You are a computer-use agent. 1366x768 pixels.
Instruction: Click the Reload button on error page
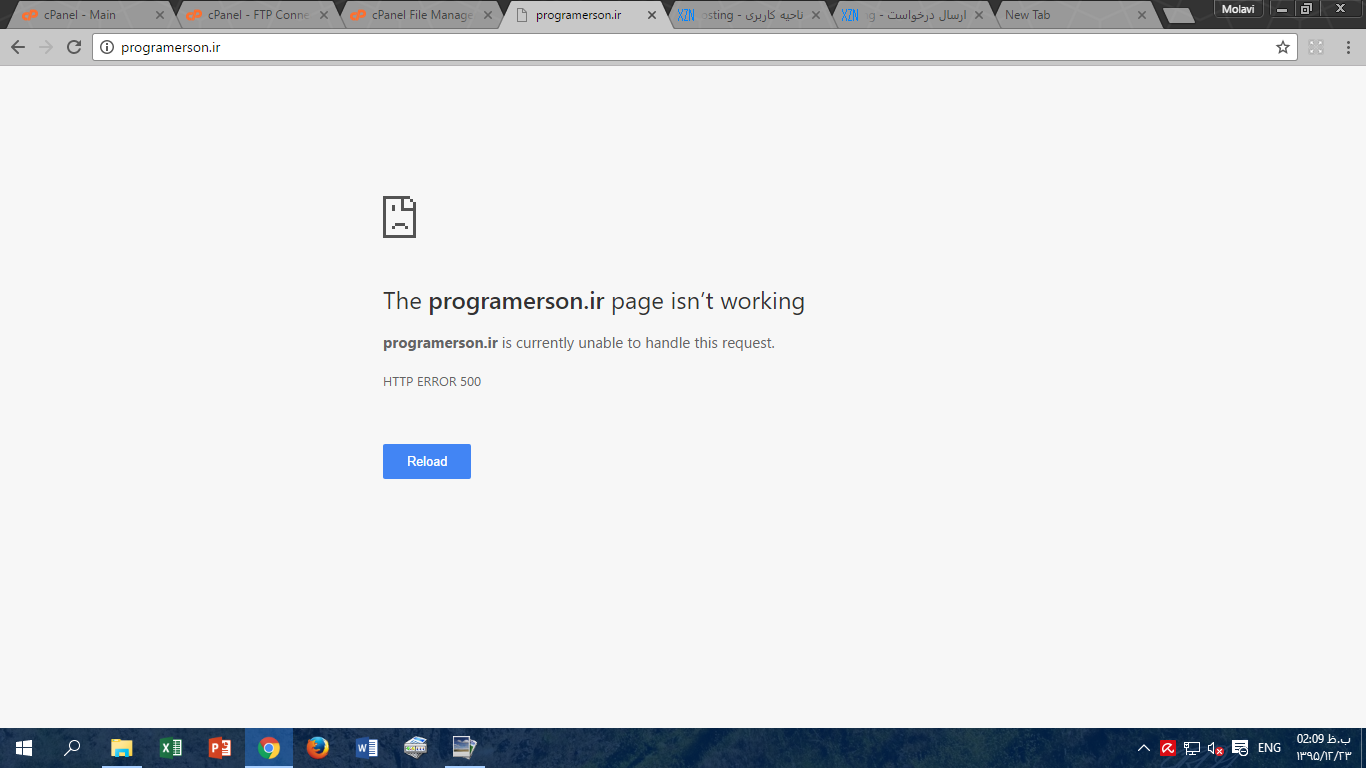click(x=426, y=461)
